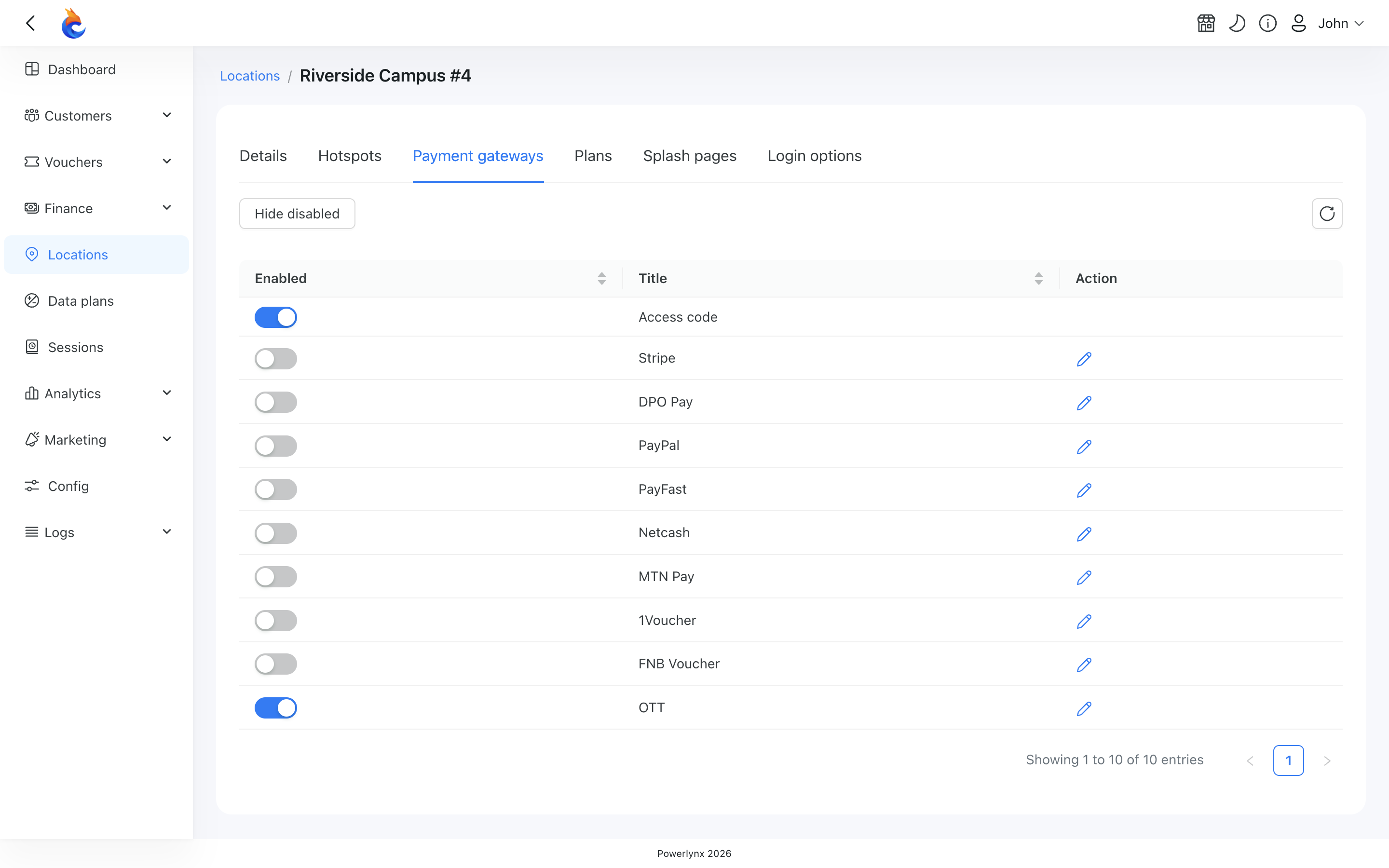Open the info circle icon
Screen dimensions: 1389x868
(x=1267, y=24)
